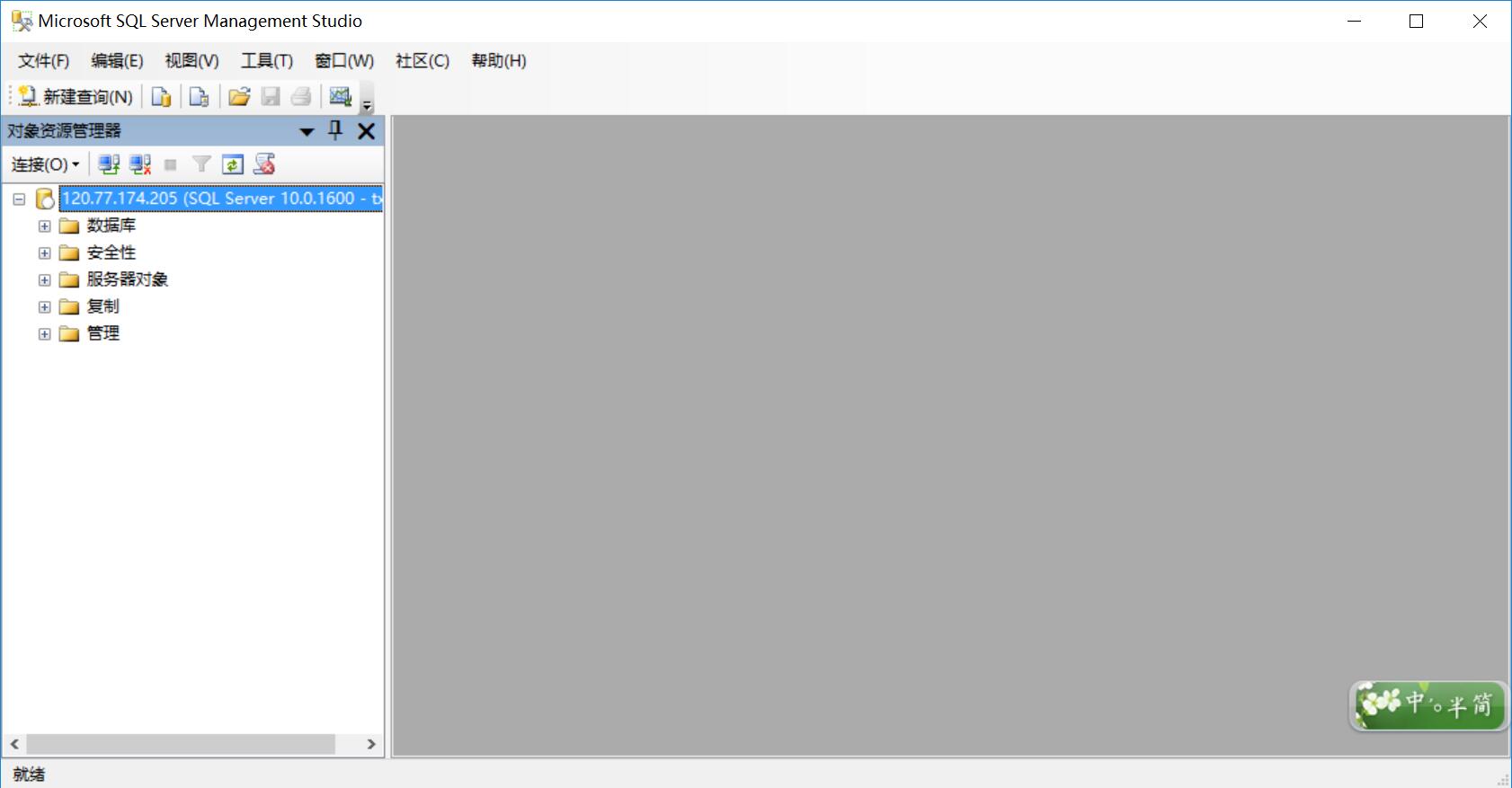
Task: Click the rightmost Object Explorer toolbar icon
Action: click(x=264, y=164)
